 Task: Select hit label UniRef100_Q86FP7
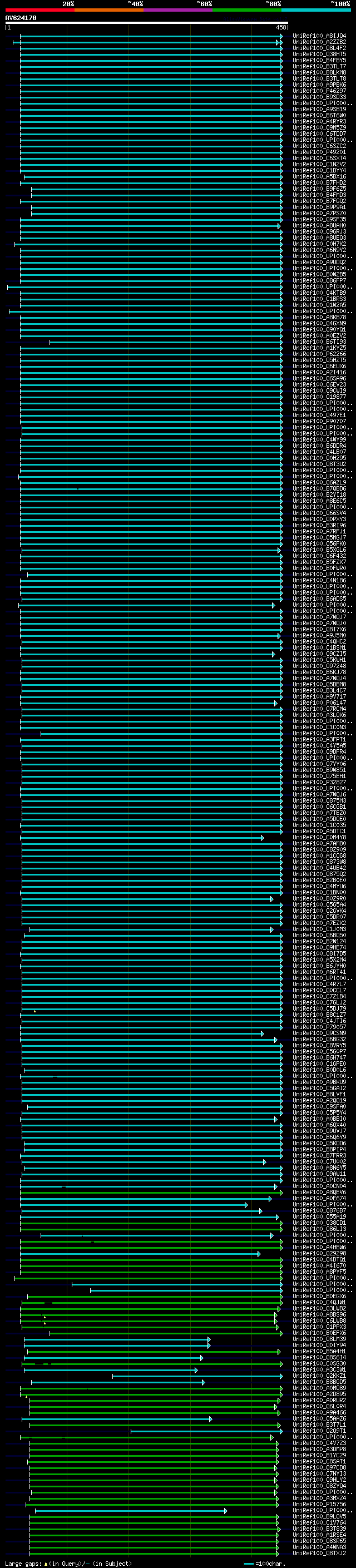click(319, 280)
